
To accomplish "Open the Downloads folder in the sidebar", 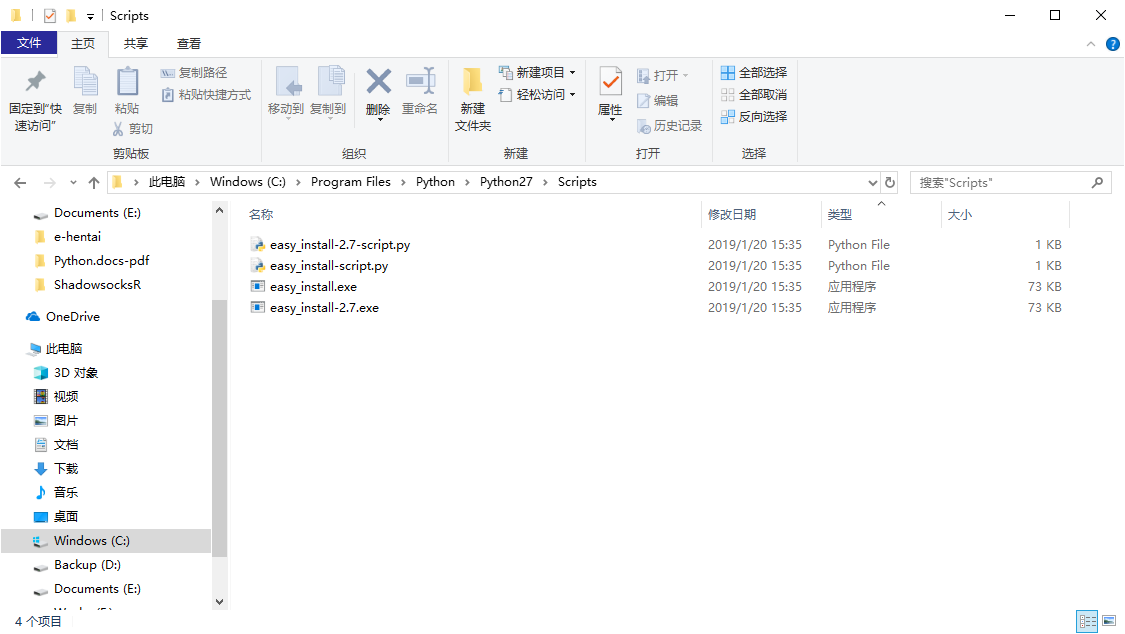I will pyautogui.click(x=66, y=468).
